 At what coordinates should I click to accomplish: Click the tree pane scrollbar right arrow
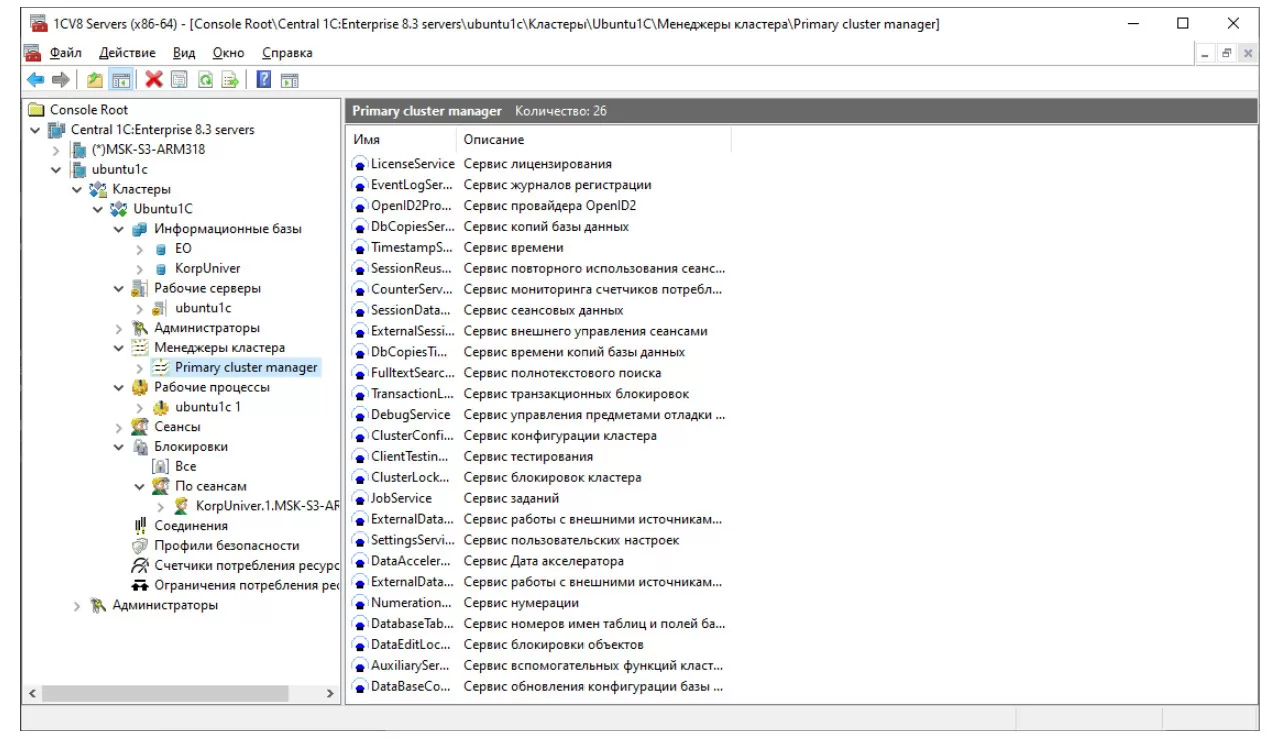click(331, 693)
